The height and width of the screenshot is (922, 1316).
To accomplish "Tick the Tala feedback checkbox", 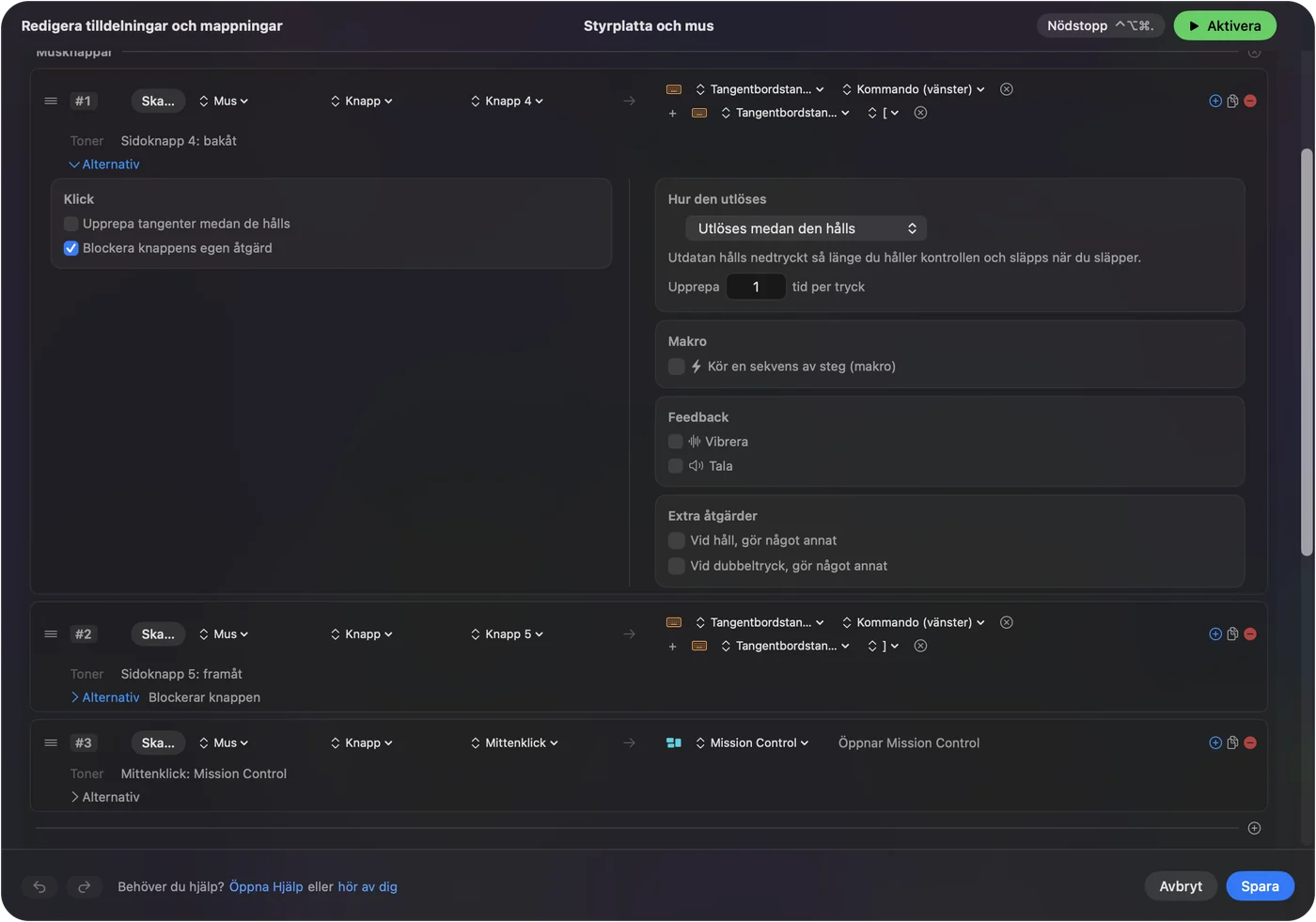I will [675, 466].
